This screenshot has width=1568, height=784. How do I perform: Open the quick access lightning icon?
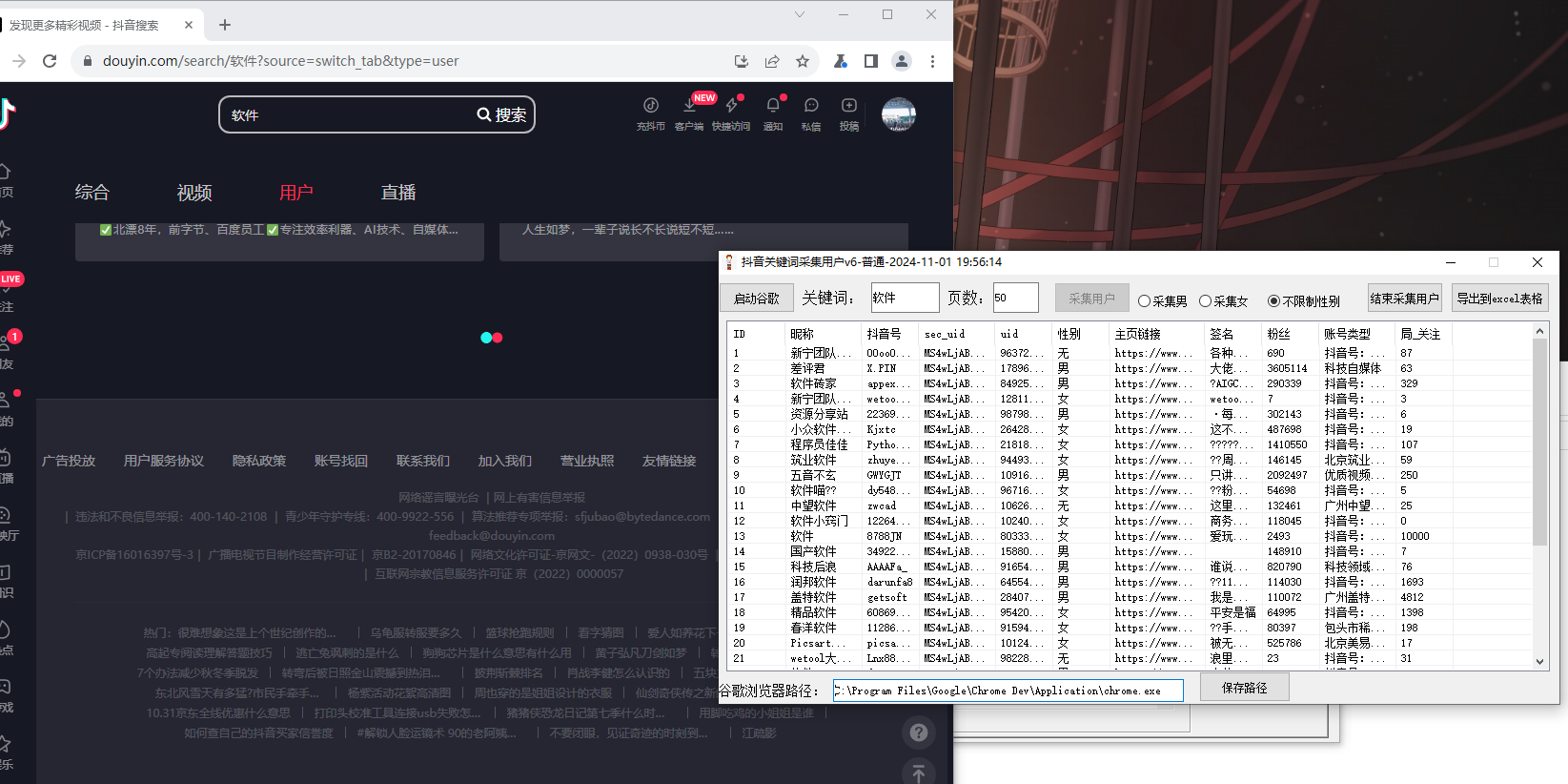(x=731, y=106)
